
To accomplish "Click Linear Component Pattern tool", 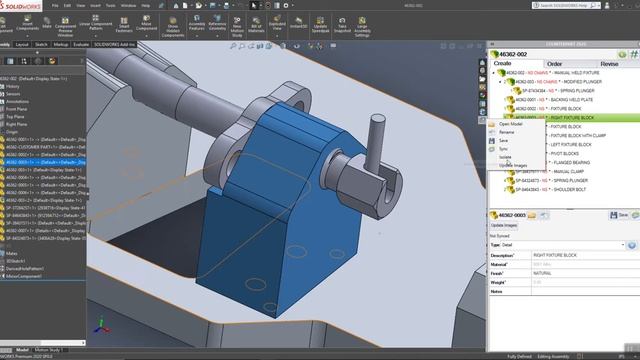I will tap(96, 23).
